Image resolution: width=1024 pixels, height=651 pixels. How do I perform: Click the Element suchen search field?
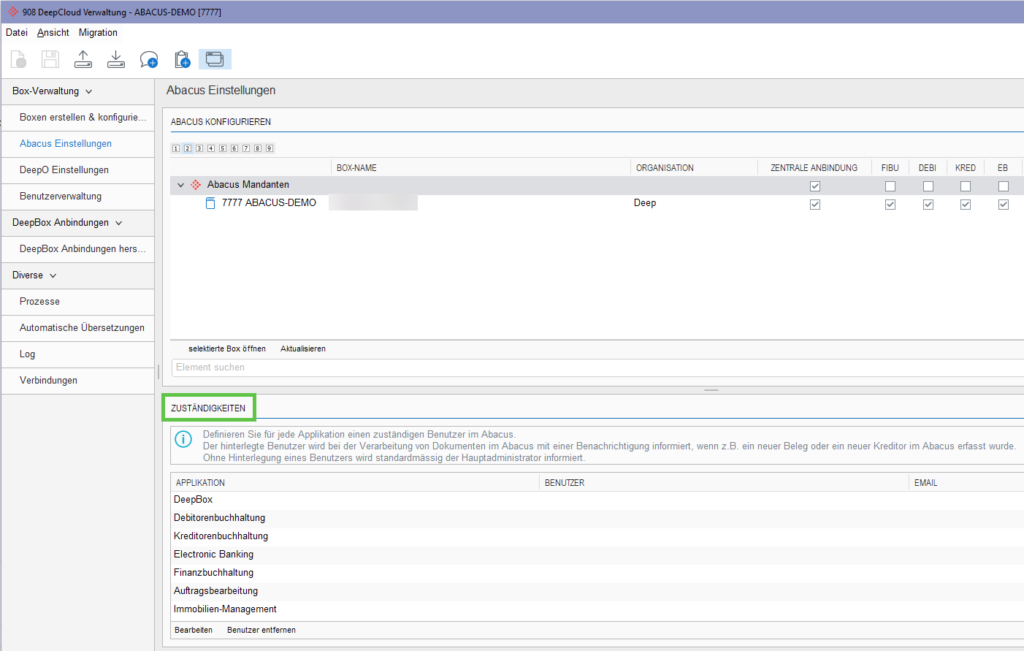point(598,368)
